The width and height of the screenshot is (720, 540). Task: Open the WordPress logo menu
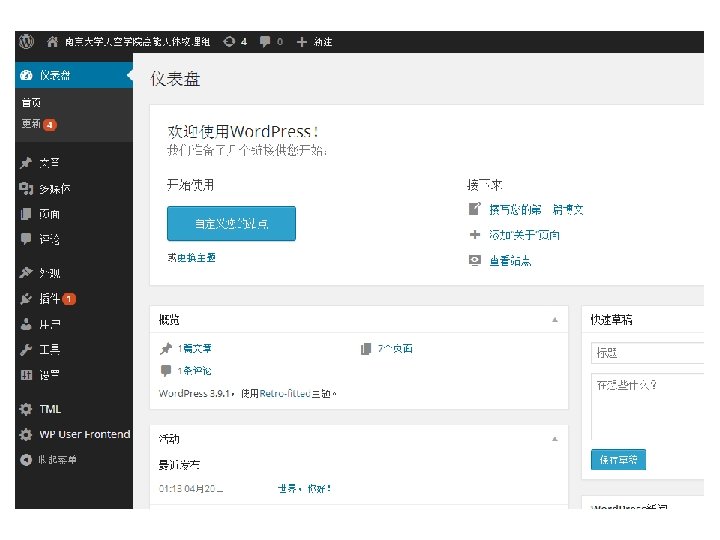coord(27,42)
